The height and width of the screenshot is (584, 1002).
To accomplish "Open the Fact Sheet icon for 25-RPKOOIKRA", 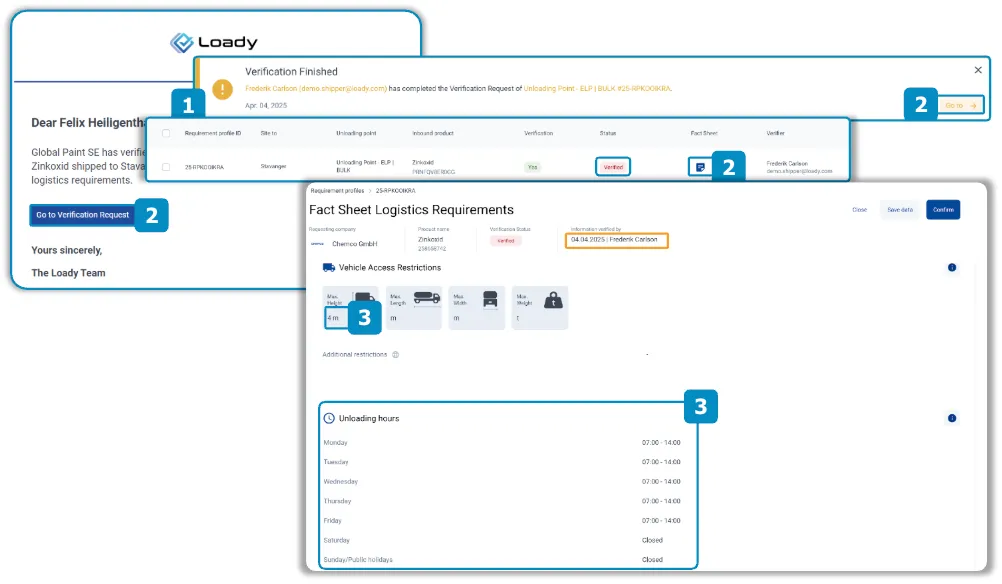I will click(x=700, y=167).
